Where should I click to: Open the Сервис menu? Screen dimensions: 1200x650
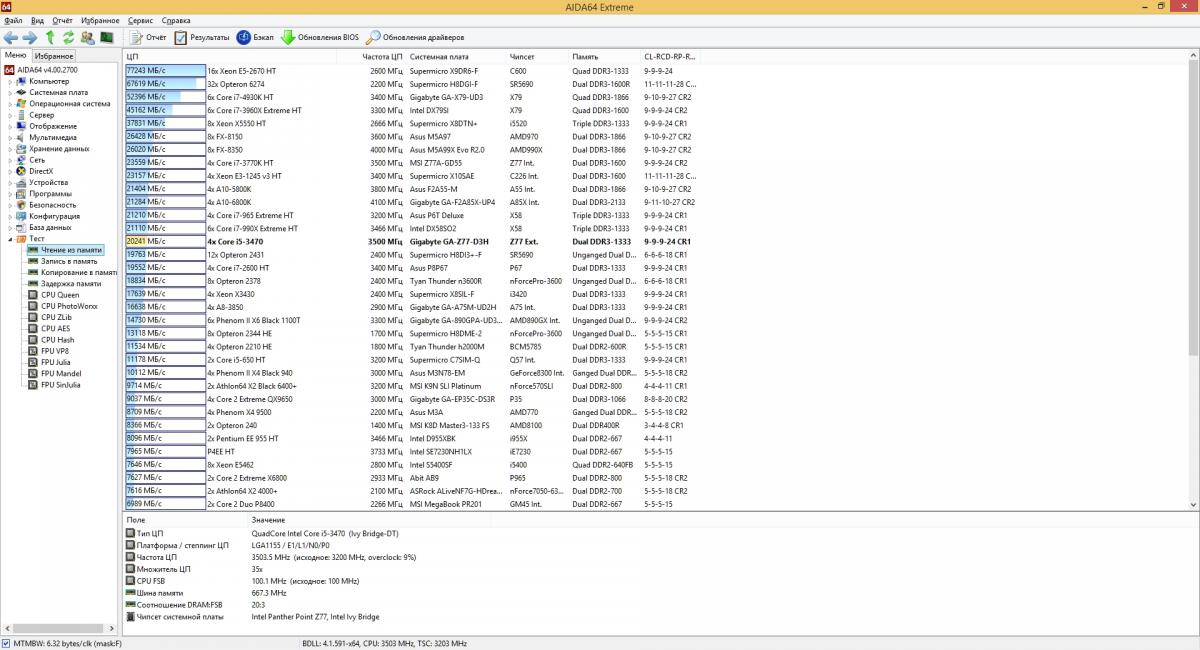pos(141,20)
